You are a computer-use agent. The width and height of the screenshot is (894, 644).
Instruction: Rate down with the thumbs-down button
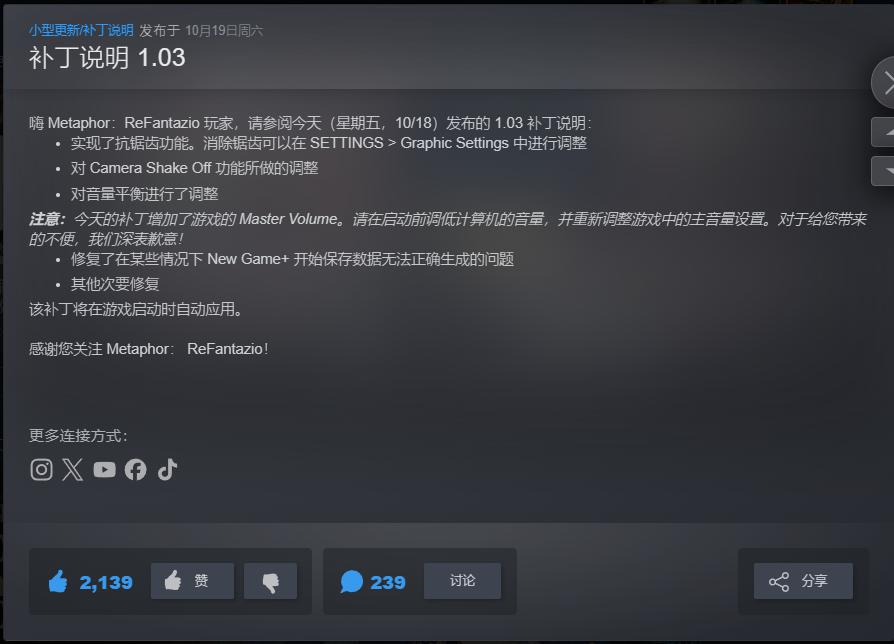pyautogui.click(x=270, y=581)
